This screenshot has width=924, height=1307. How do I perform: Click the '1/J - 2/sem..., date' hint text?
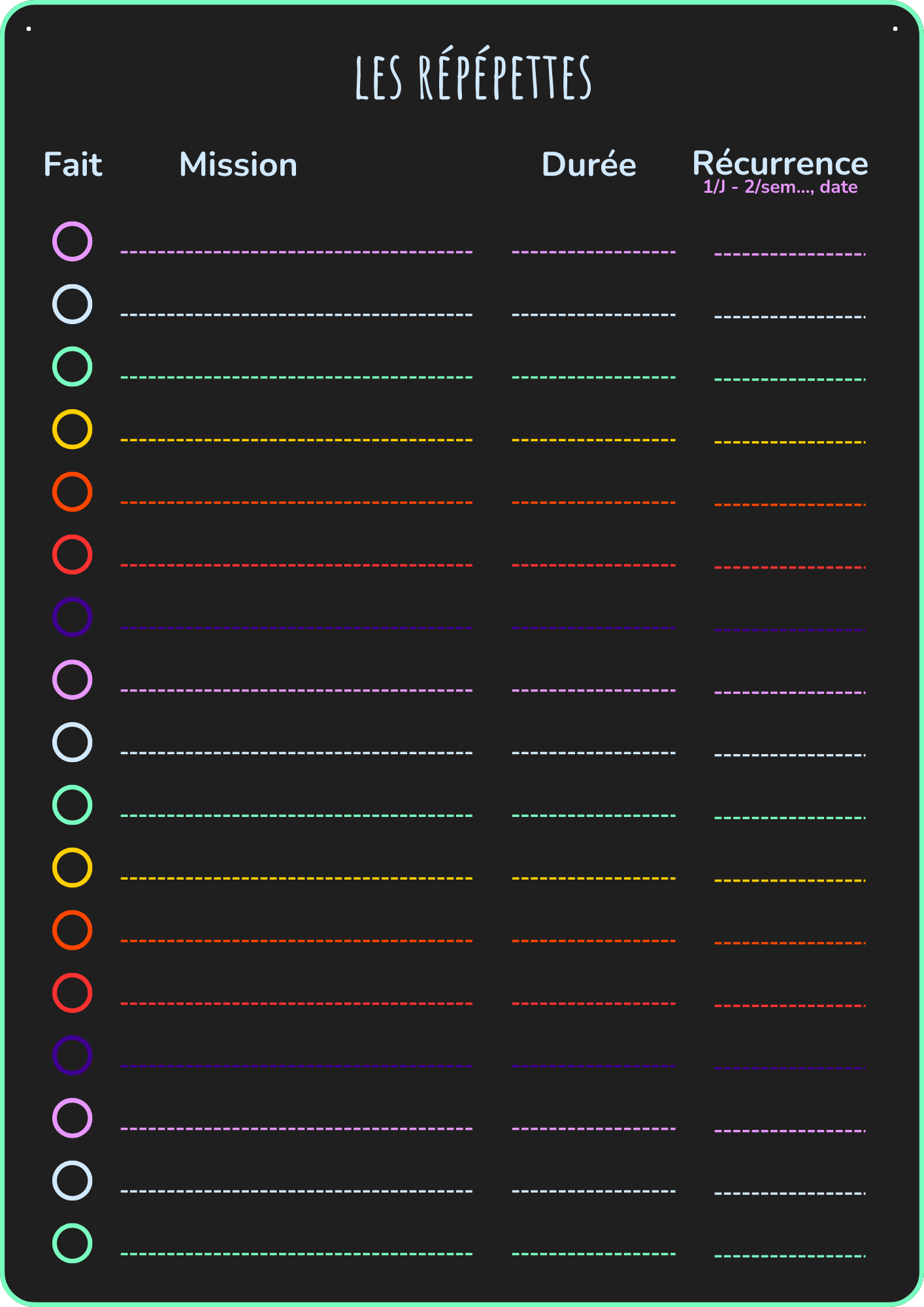point(780,188)
